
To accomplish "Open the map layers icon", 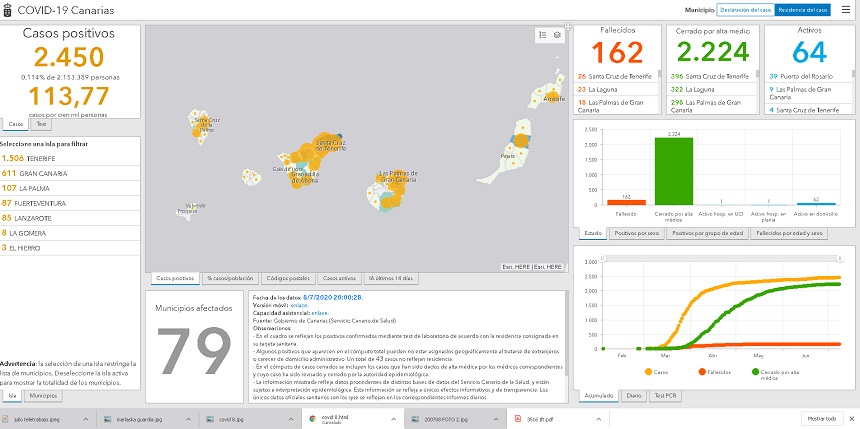I will click(557, 35).
